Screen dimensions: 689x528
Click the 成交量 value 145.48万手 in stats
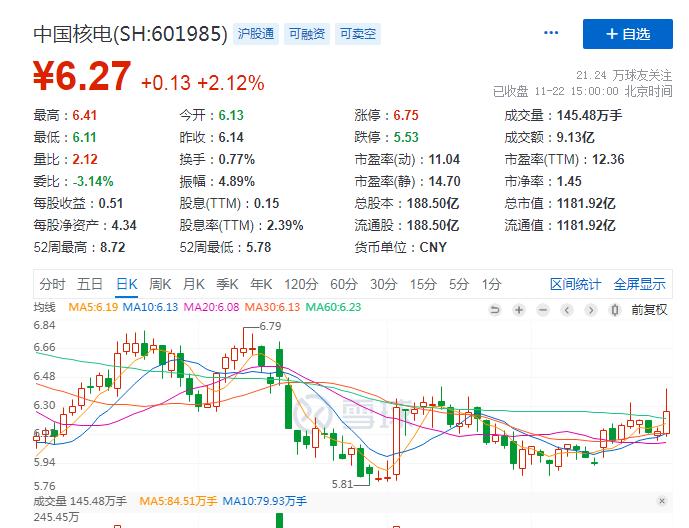589,116
